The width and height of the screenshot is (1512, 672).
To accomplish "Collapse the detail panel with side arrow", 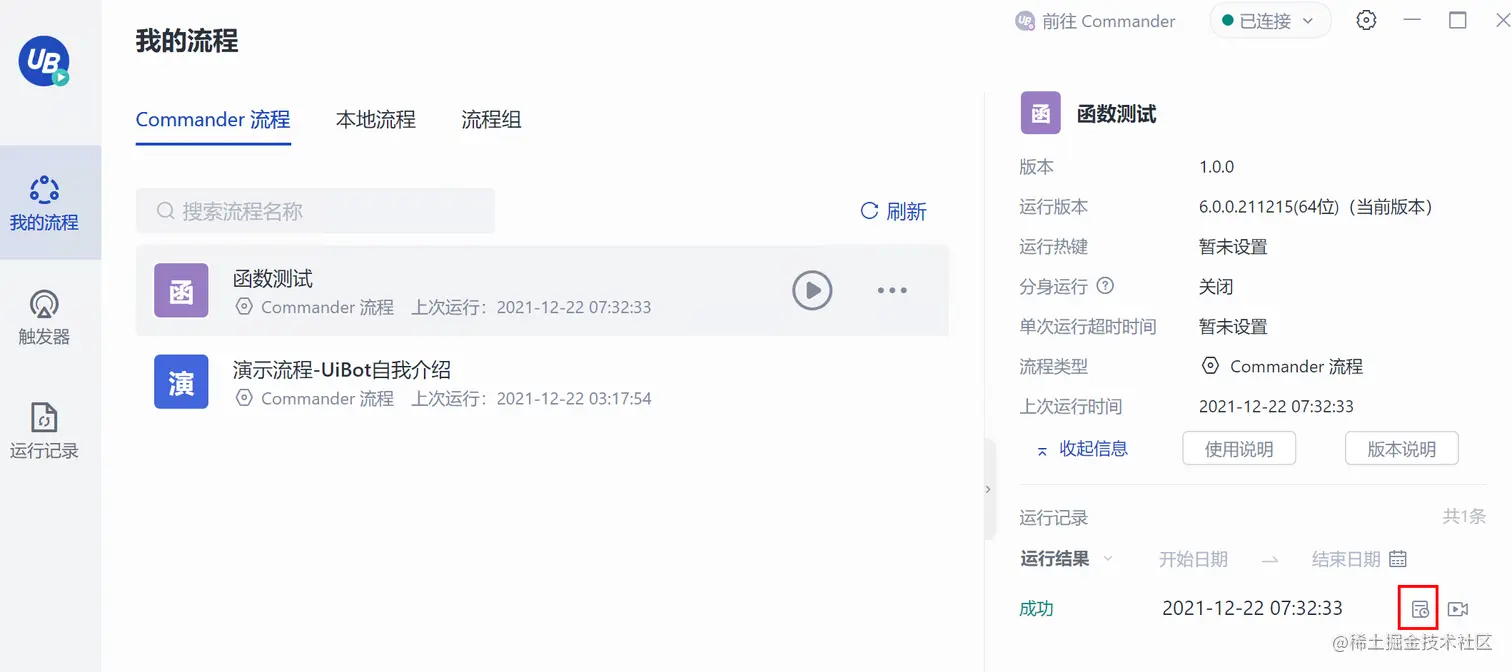I will point(988,489).
